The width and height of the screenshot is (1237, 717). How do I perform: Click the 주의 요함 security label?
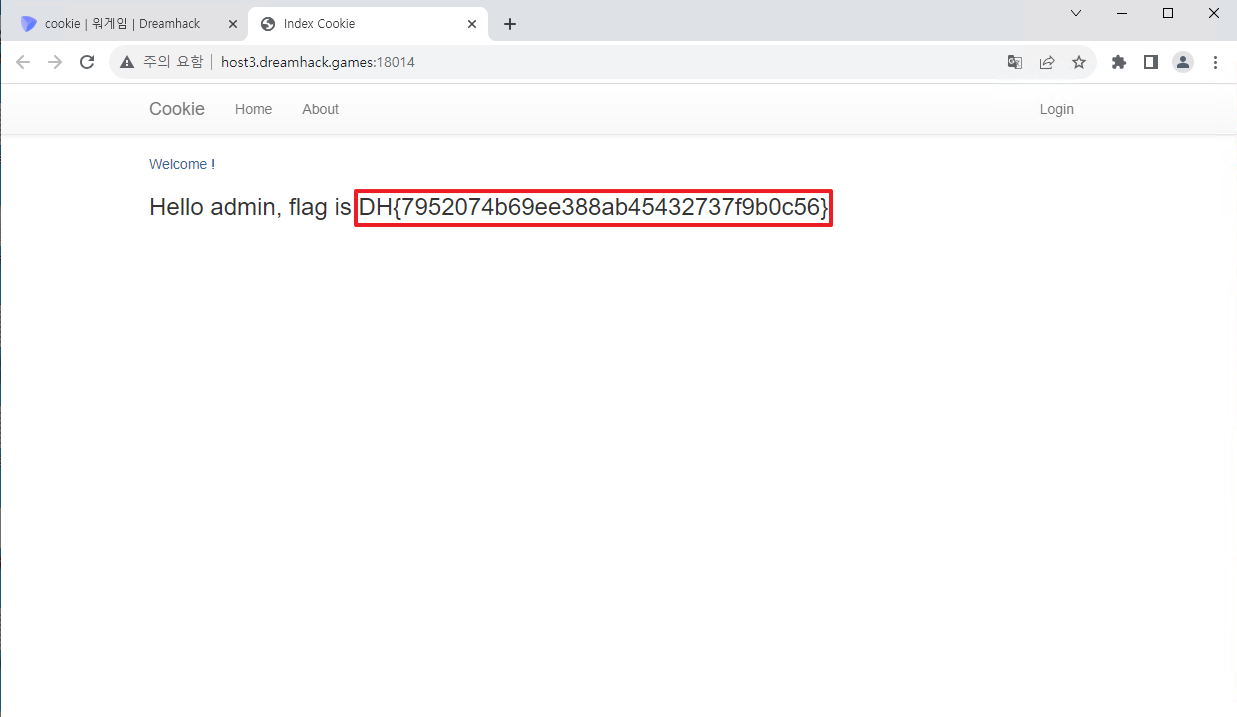(172, 62)
